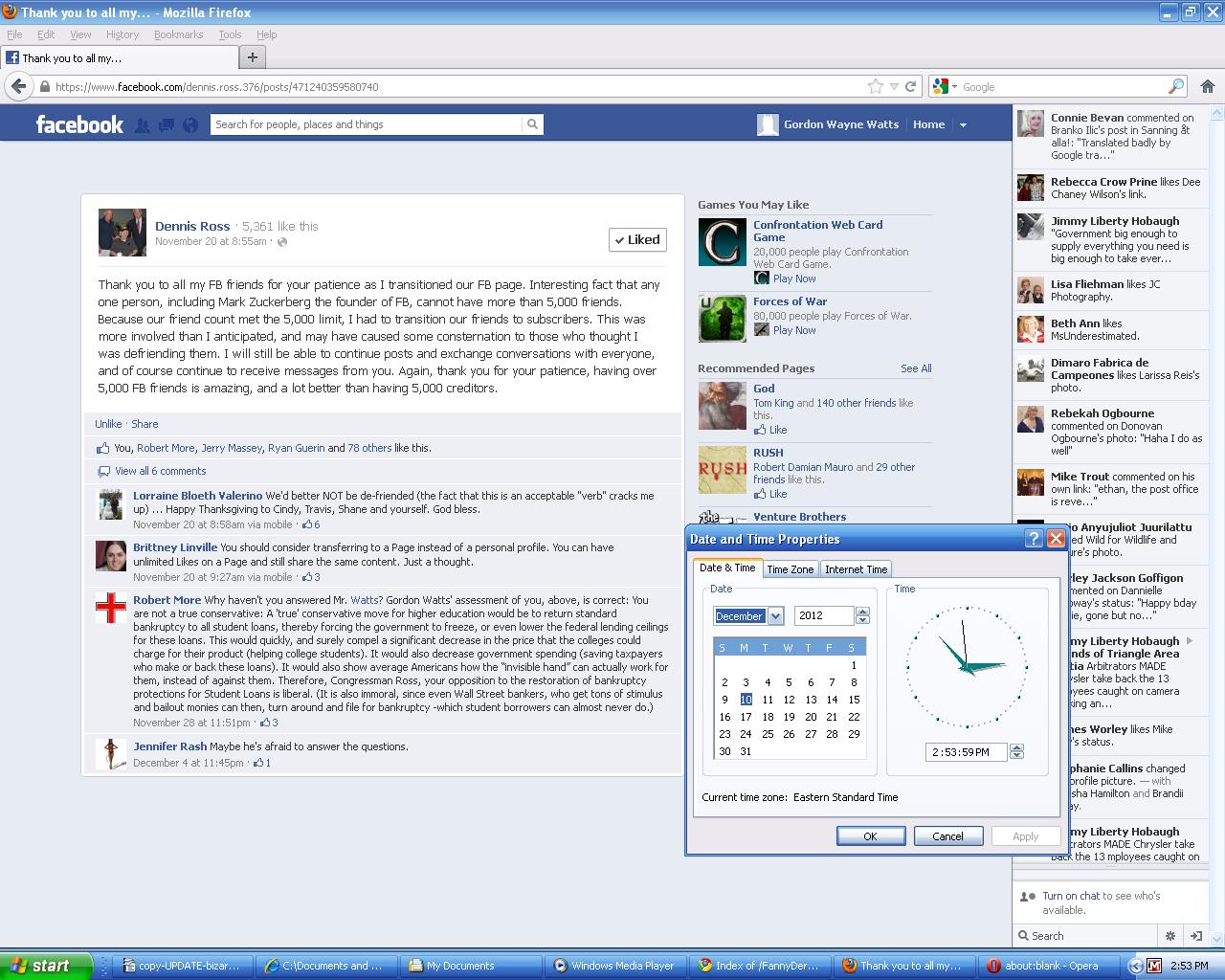Image resolution: width=1225 pixels, height=980 pixels.
Task: Click Home link in Facebook header
Action: click(928, 124)
